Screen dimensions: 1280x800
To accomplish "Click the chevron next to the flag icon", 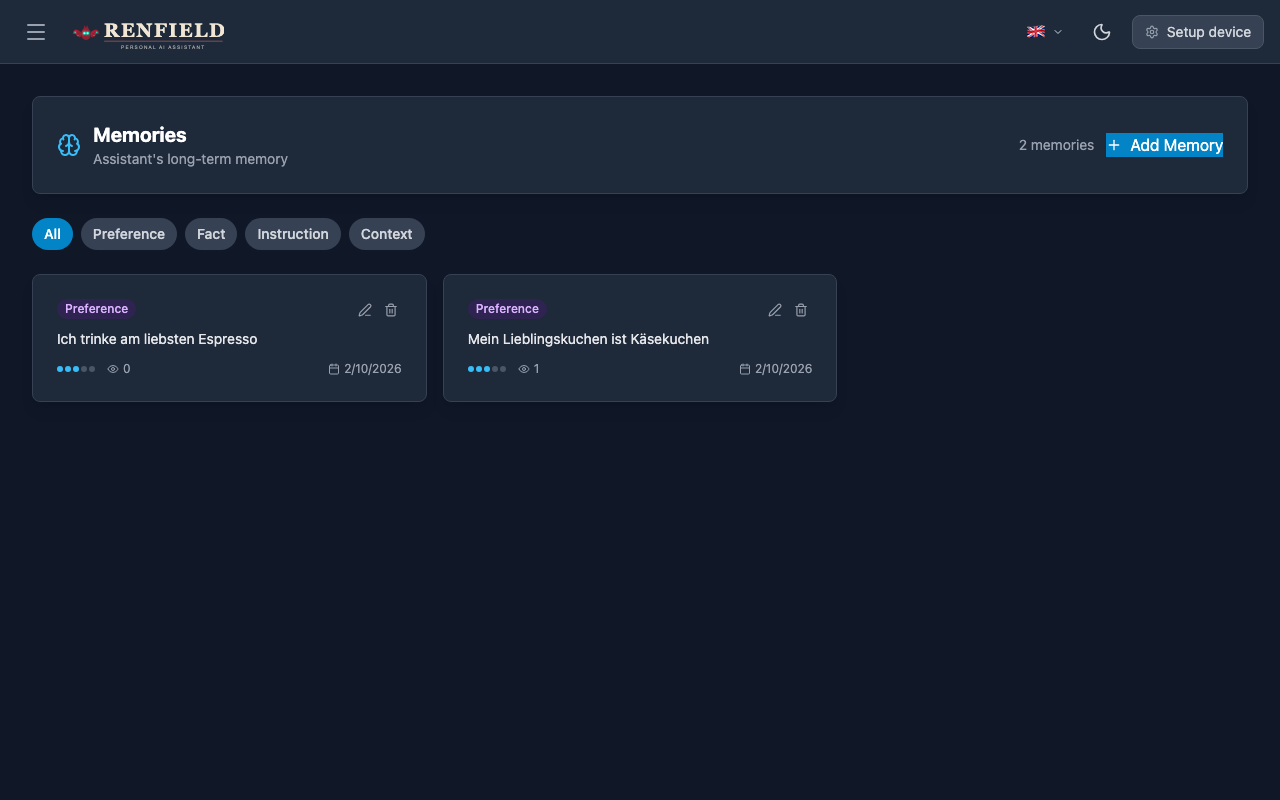I will pos(1056,31).
